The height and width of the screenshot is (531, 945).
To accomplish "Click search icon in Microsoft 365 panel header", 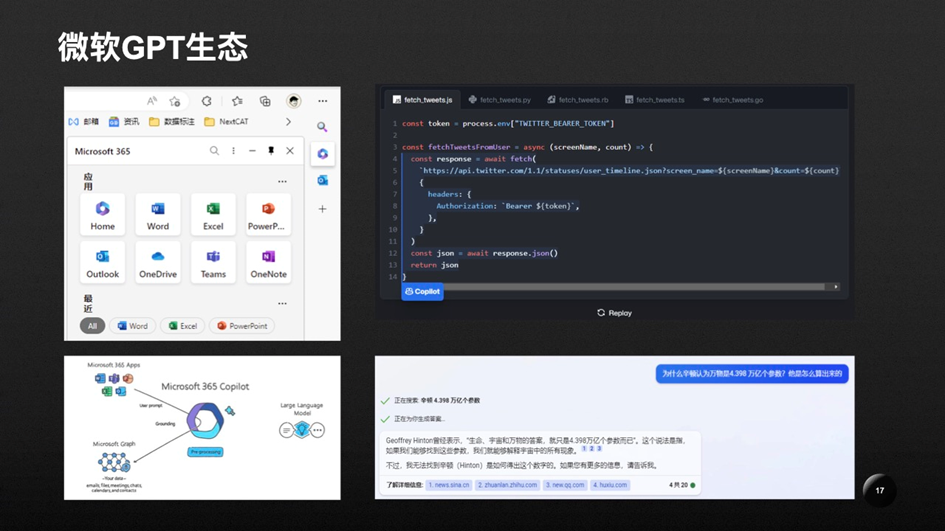I will point(214,151).
